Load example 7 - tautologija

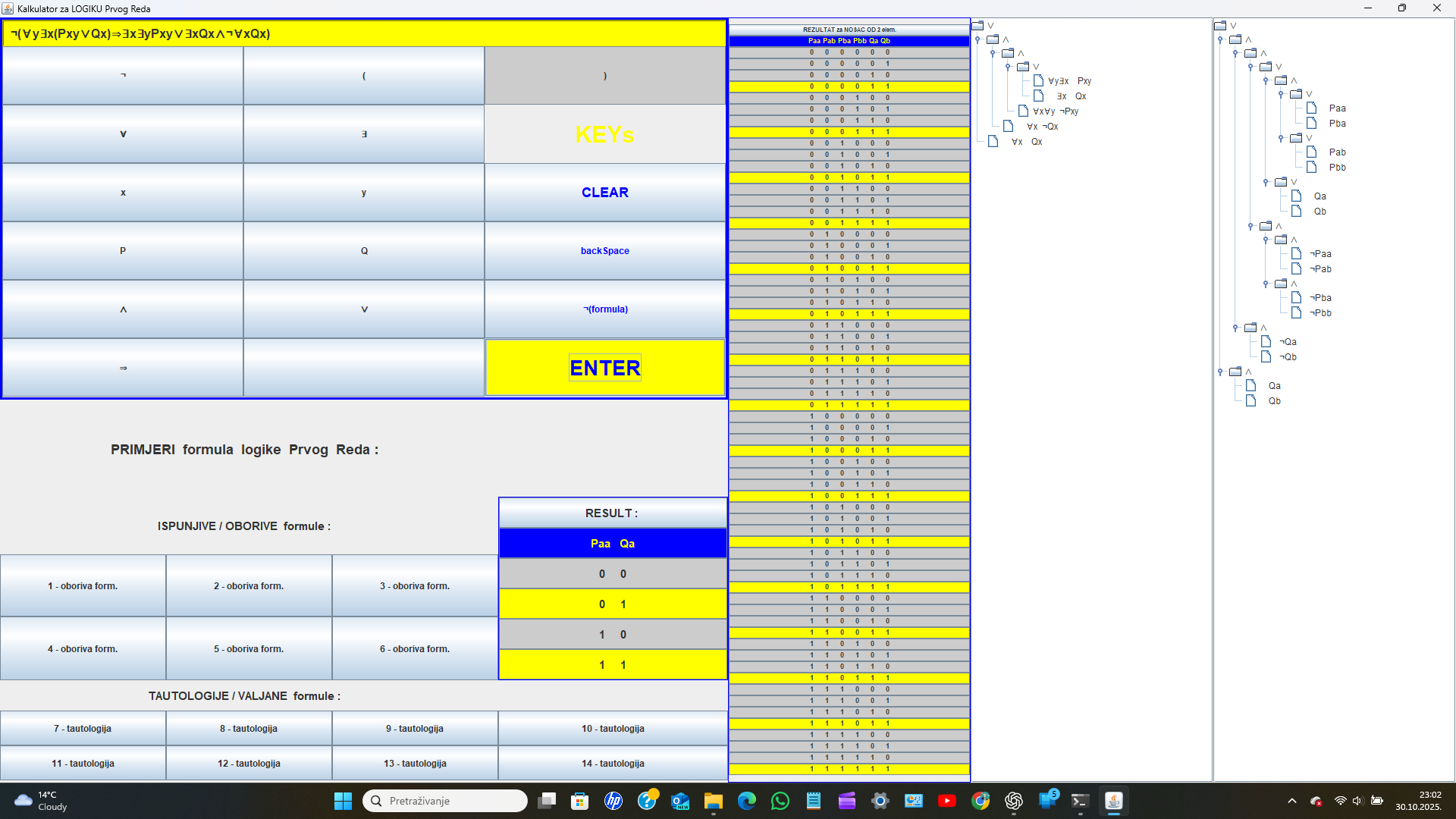83,728
